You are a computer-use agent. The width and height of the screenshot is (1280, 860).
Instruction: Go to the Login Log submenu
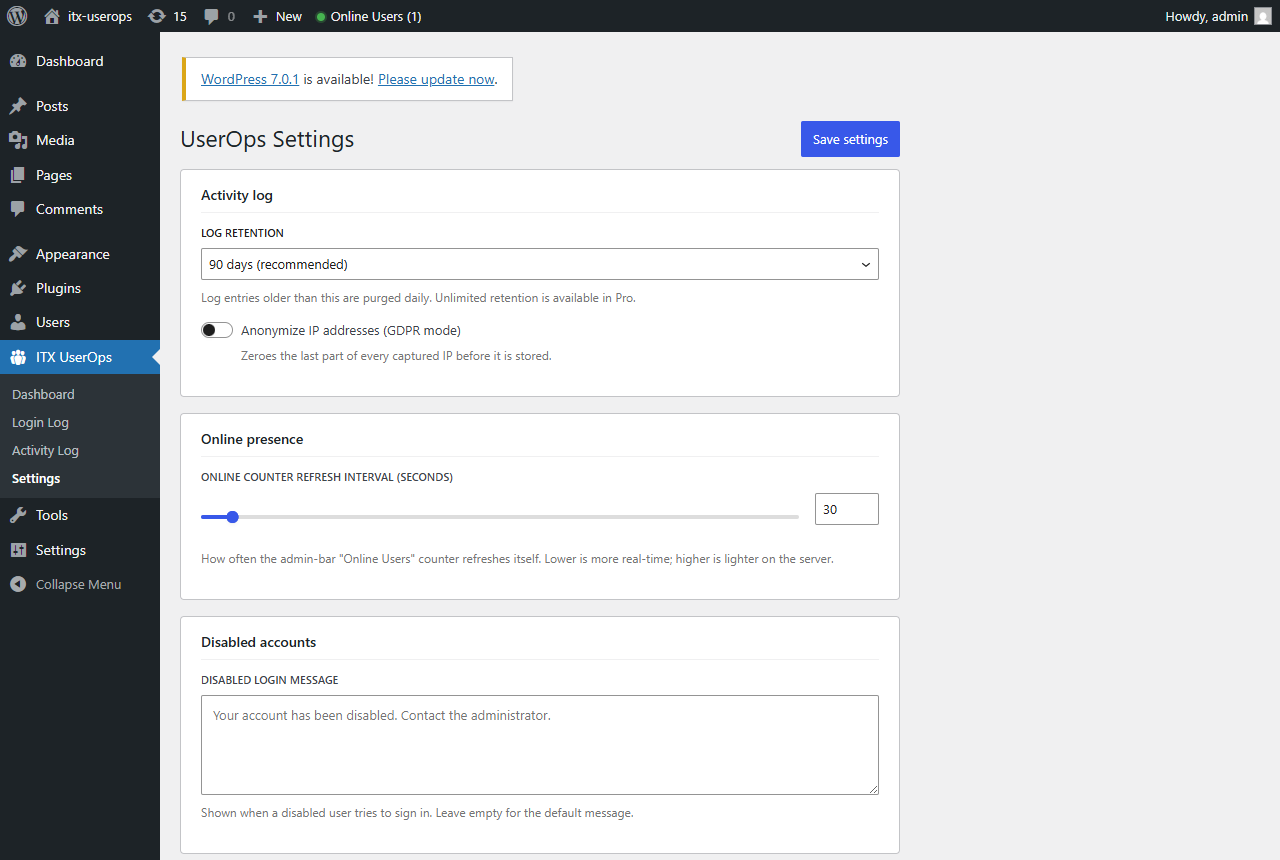tap(40, 422)
